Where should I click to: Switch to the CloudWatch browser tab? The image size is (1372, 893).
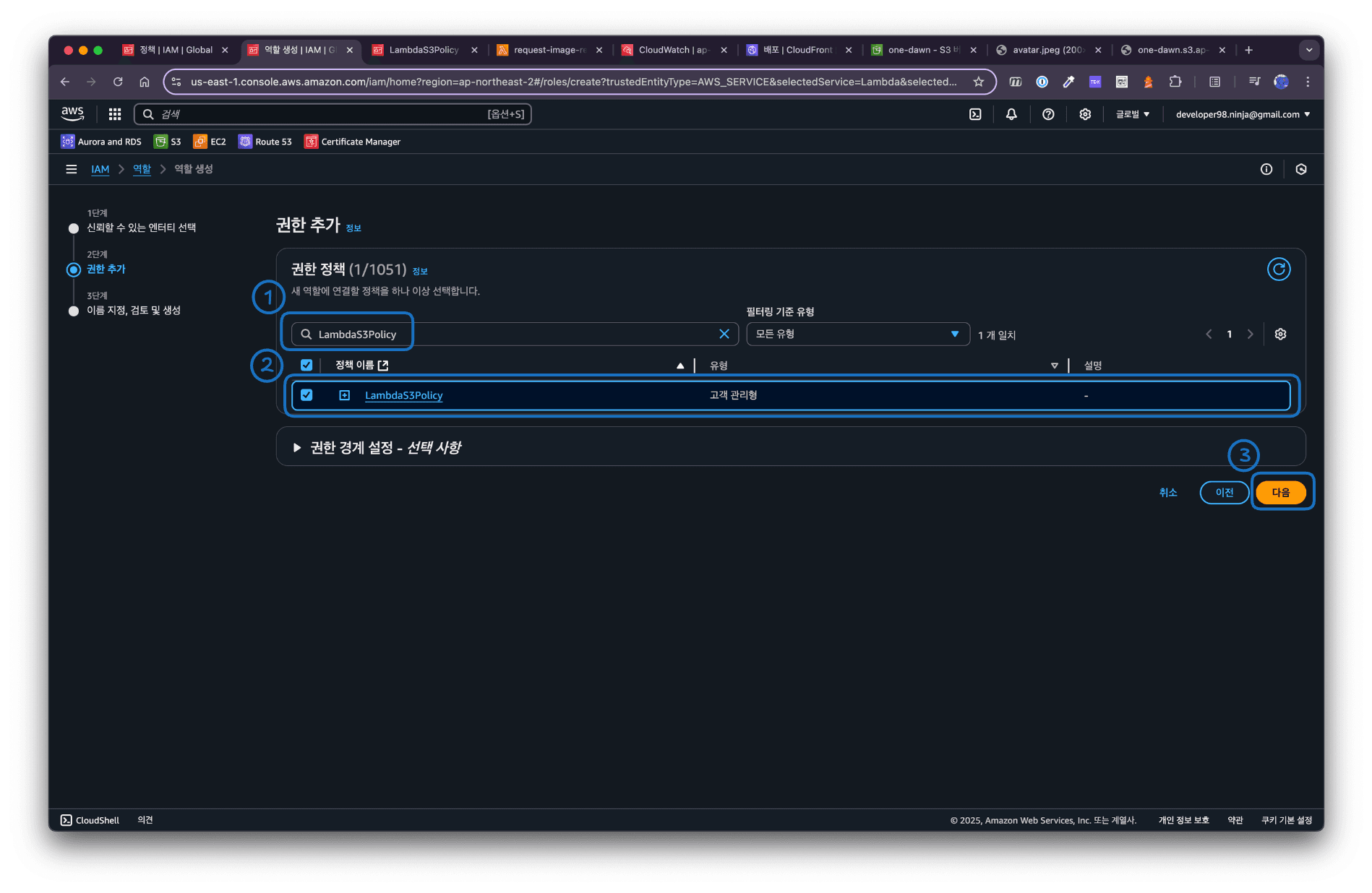tap(674, 50)
